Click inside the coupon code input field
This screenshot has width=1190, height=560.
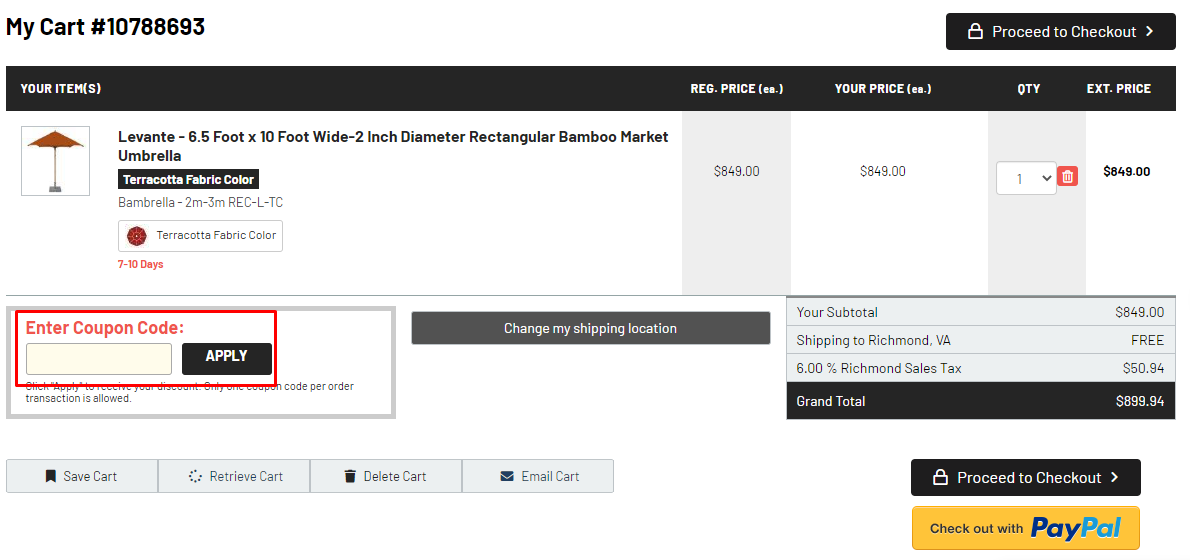(99, 359)
